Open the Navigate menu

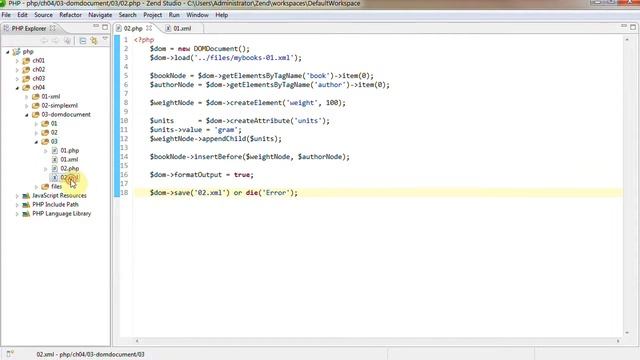click(x=100, y=15)
